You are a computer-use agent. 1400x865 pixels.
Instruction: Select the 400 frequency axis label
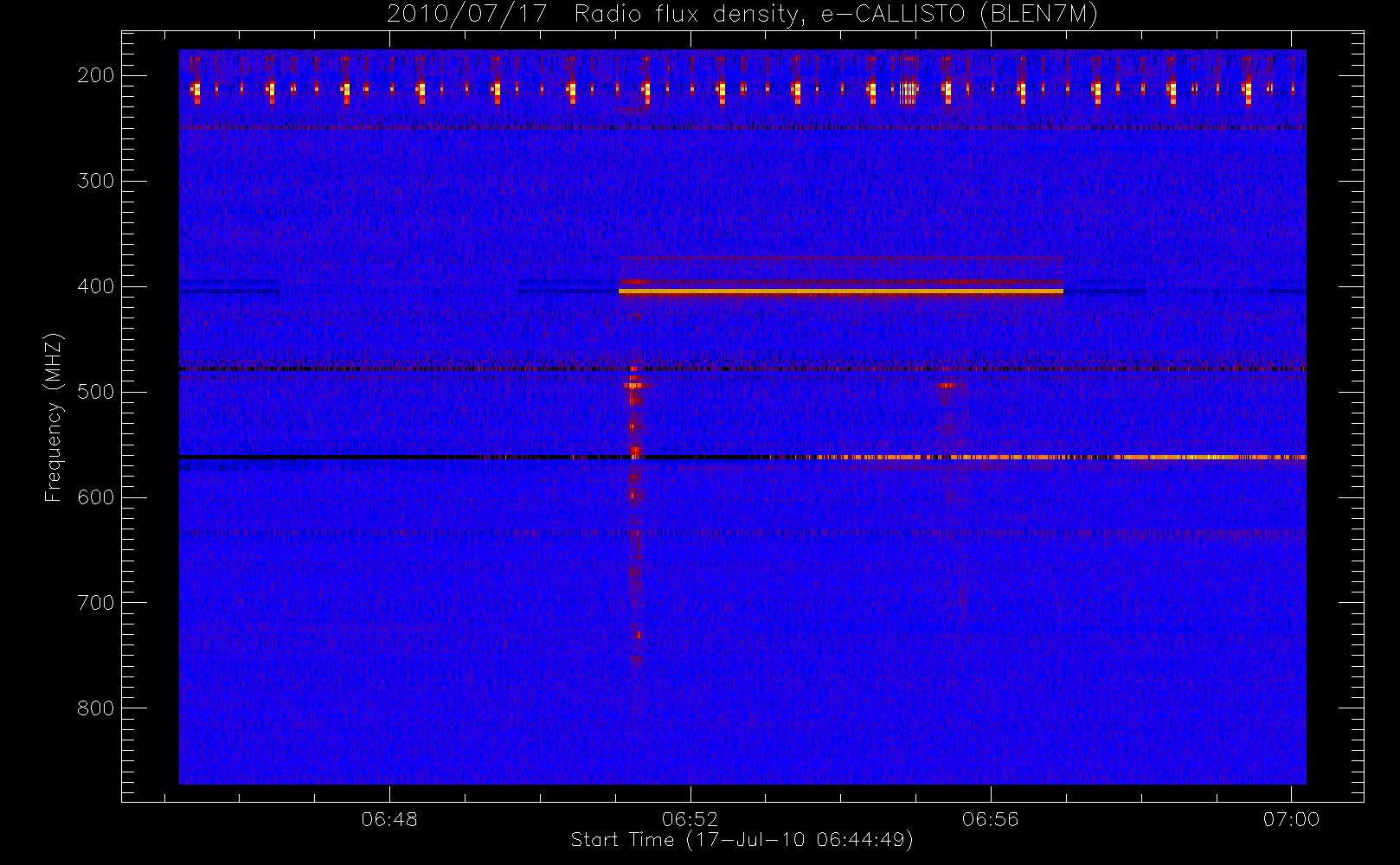pyautogui.click(x=96, y=286)
